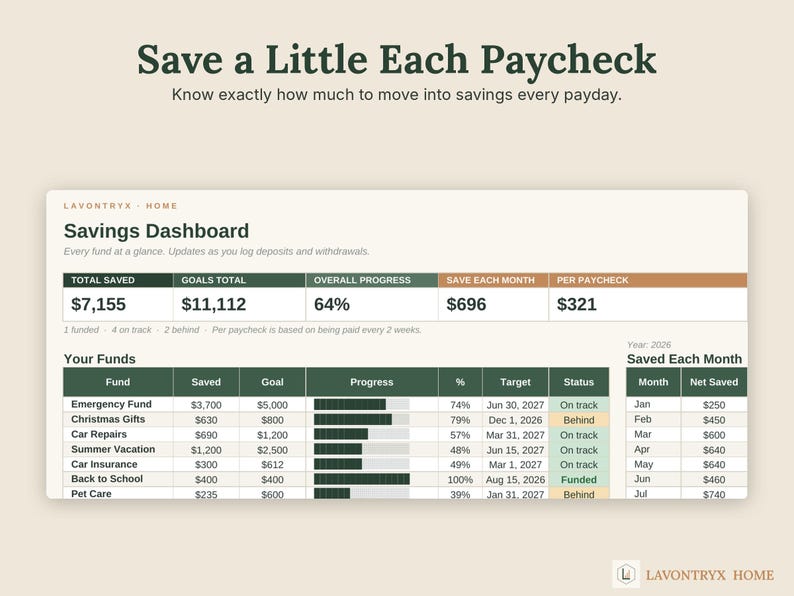This screenshot has width=794, height=596.
Task: Click the 100% cell for Back to School
Action: [460, 480]
